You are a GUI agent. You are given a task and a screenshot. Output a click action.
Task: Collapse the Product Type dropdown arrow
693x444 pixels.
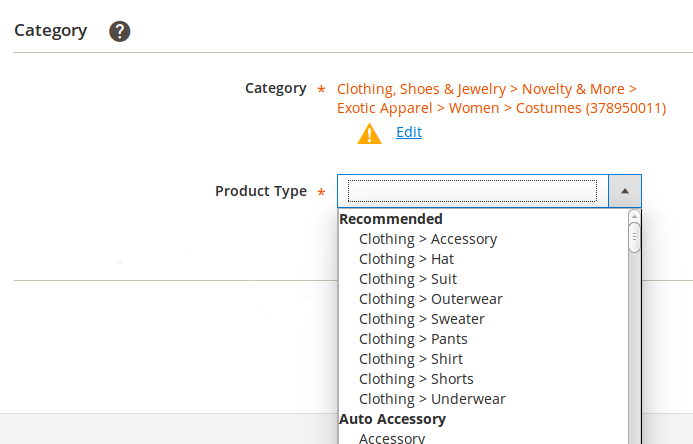[x=624, y=190]
